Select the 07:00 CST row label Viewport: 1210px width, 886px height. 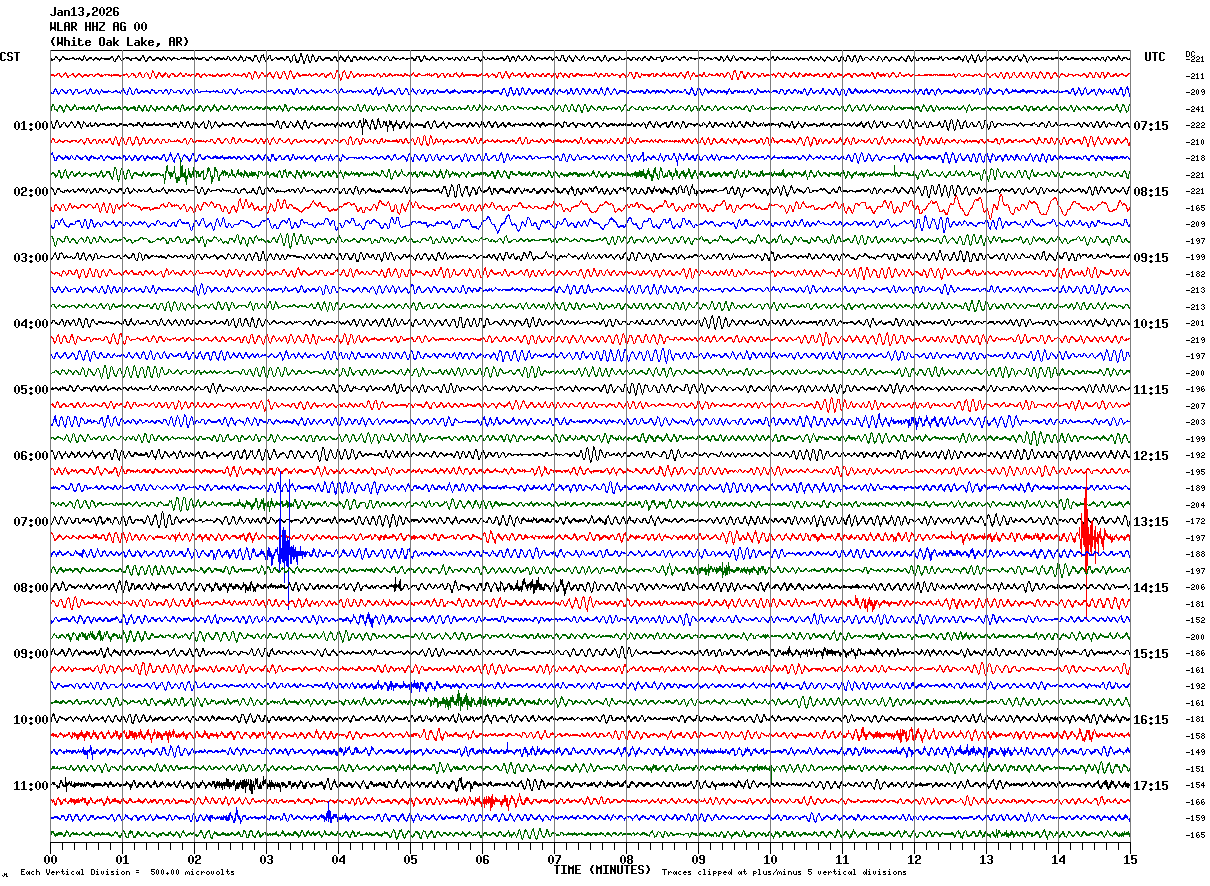point(30,522)
